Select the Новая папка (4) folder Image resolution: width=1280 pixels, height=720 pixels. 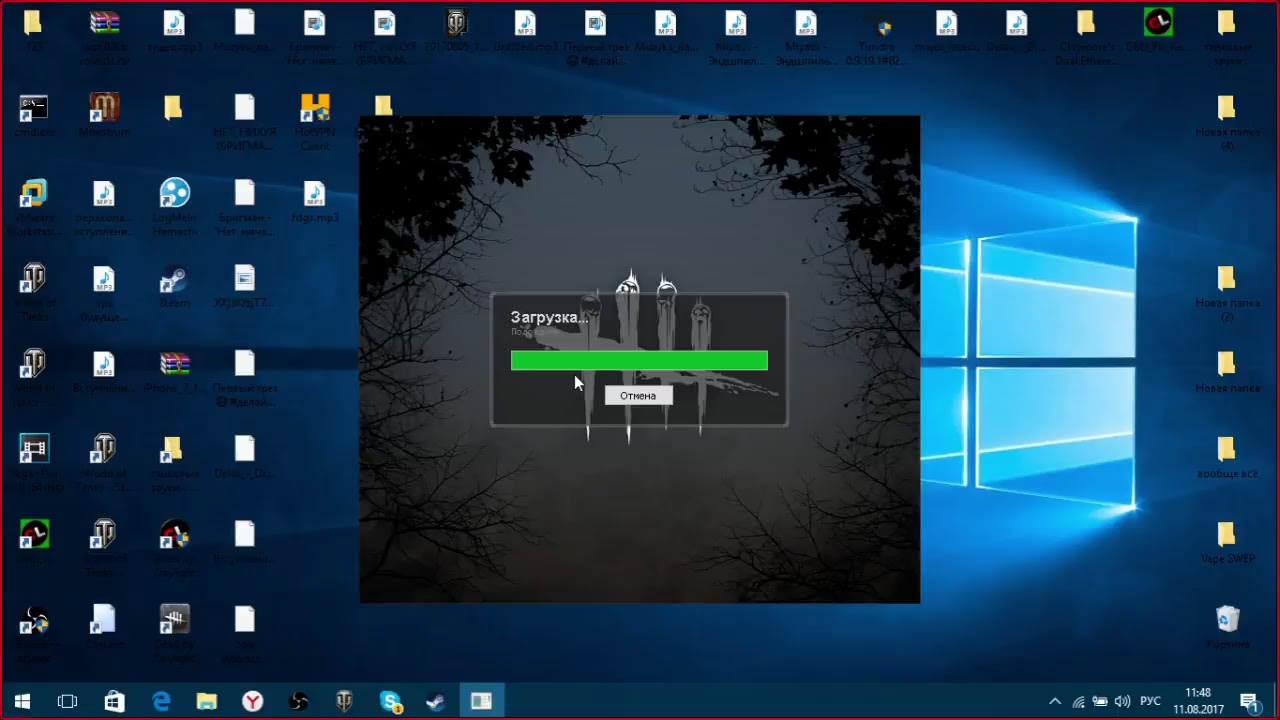click(x=1227, y=122)
